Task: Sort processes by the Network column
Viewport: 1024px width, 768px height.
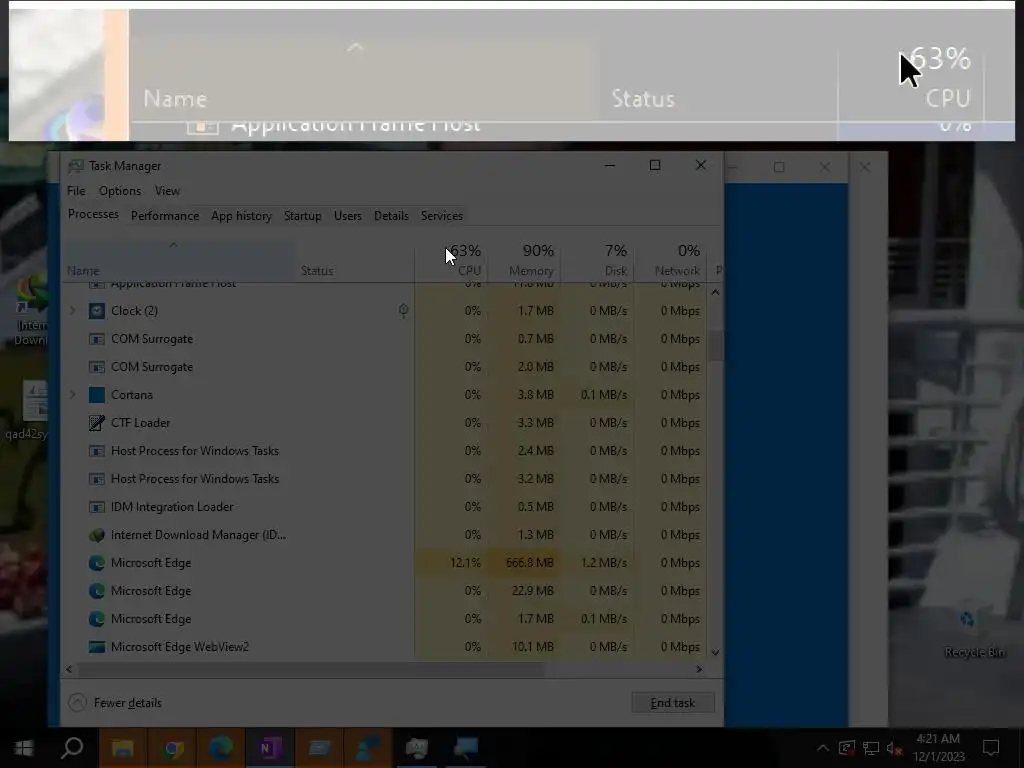Action: click(x=670, y=260)
